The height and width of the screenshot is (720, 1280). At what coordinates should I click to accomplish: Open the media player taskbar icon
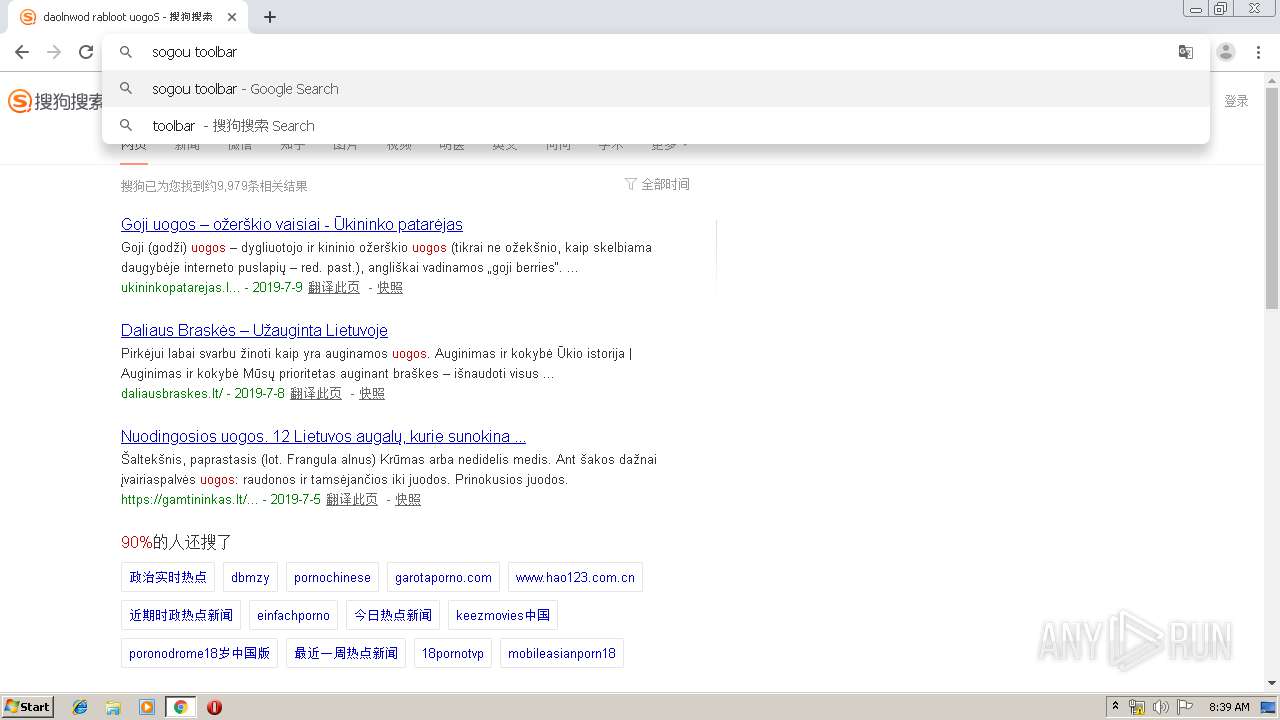pyautogui.click(x=147, y=707)
